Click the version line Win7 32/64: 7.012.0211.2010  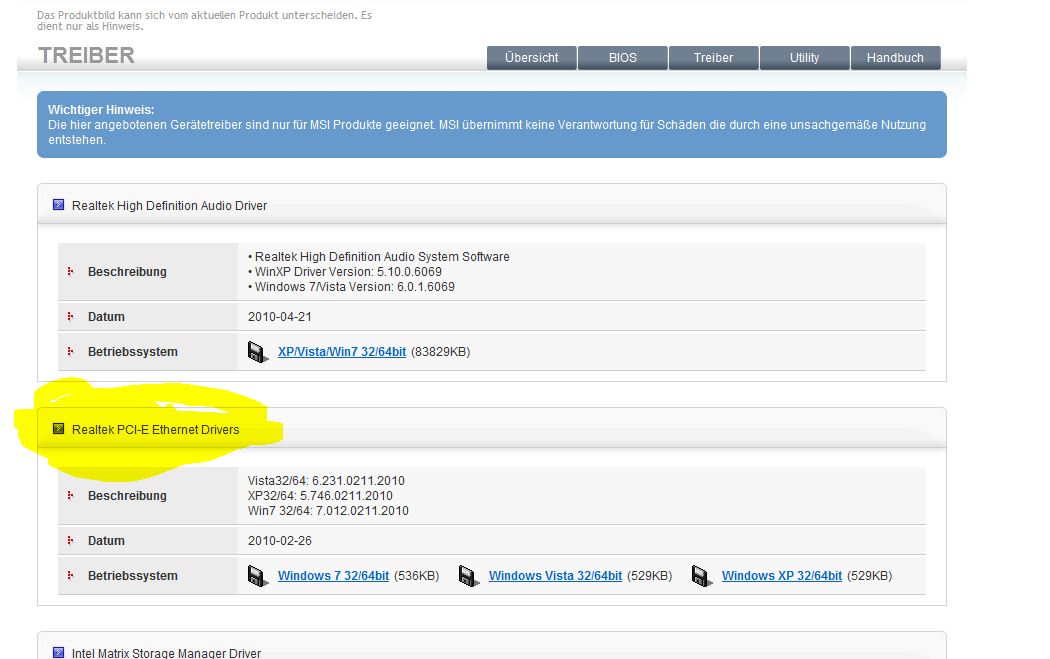click(x=328, y=511)
